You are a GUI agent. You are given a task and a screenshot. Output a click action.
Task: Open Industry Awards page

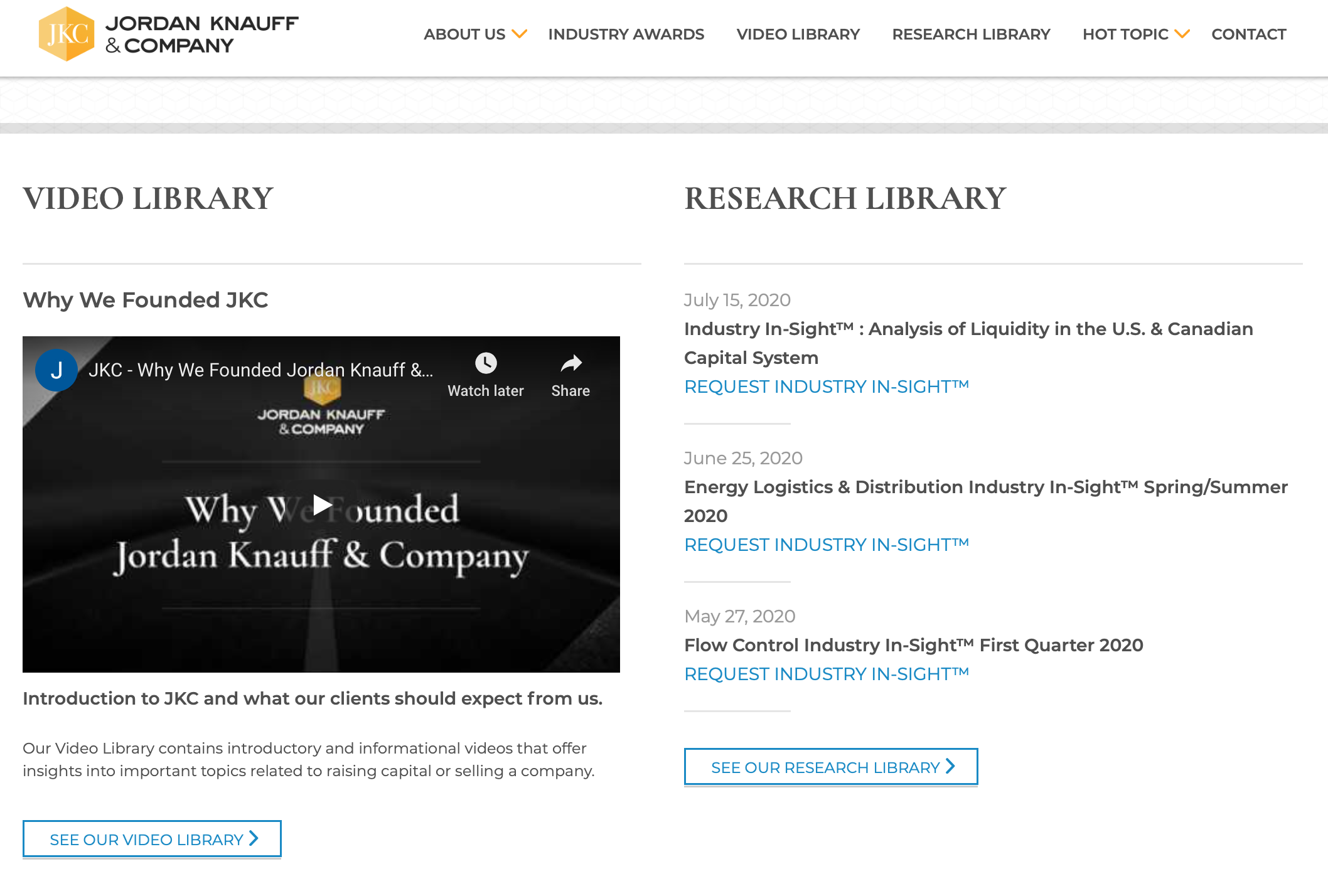[x=626, y=35]
